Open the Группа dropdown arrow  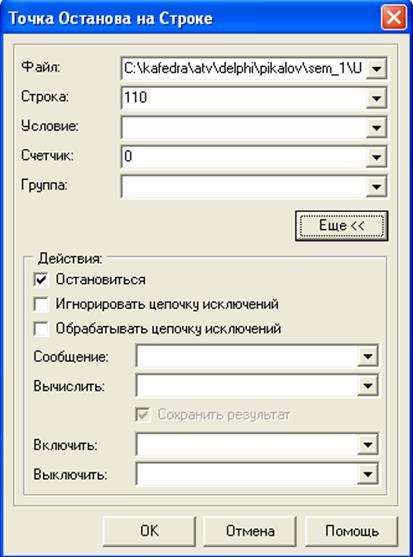coord(376,186)
